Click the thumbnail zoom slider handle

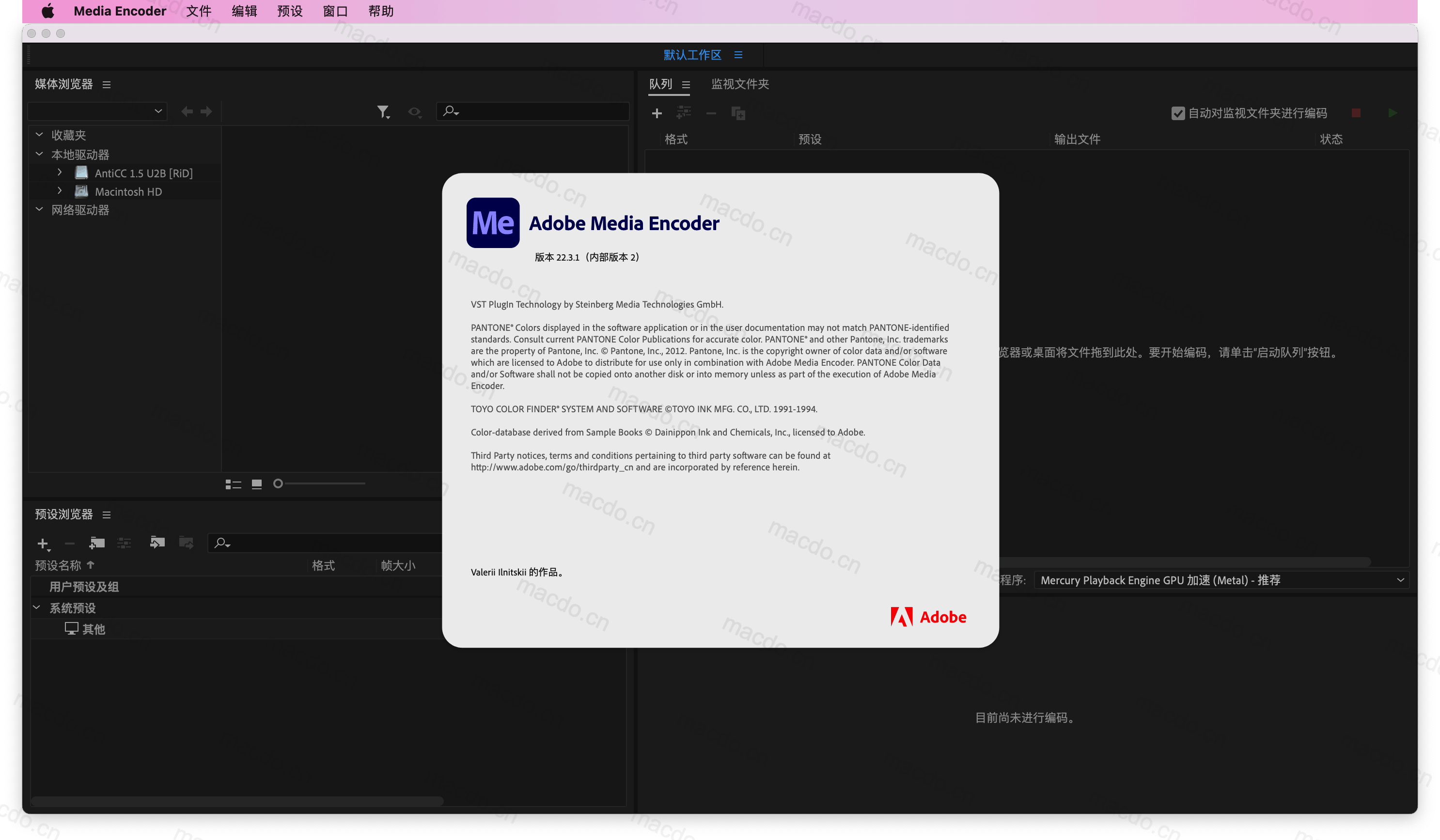coord(278,483)
